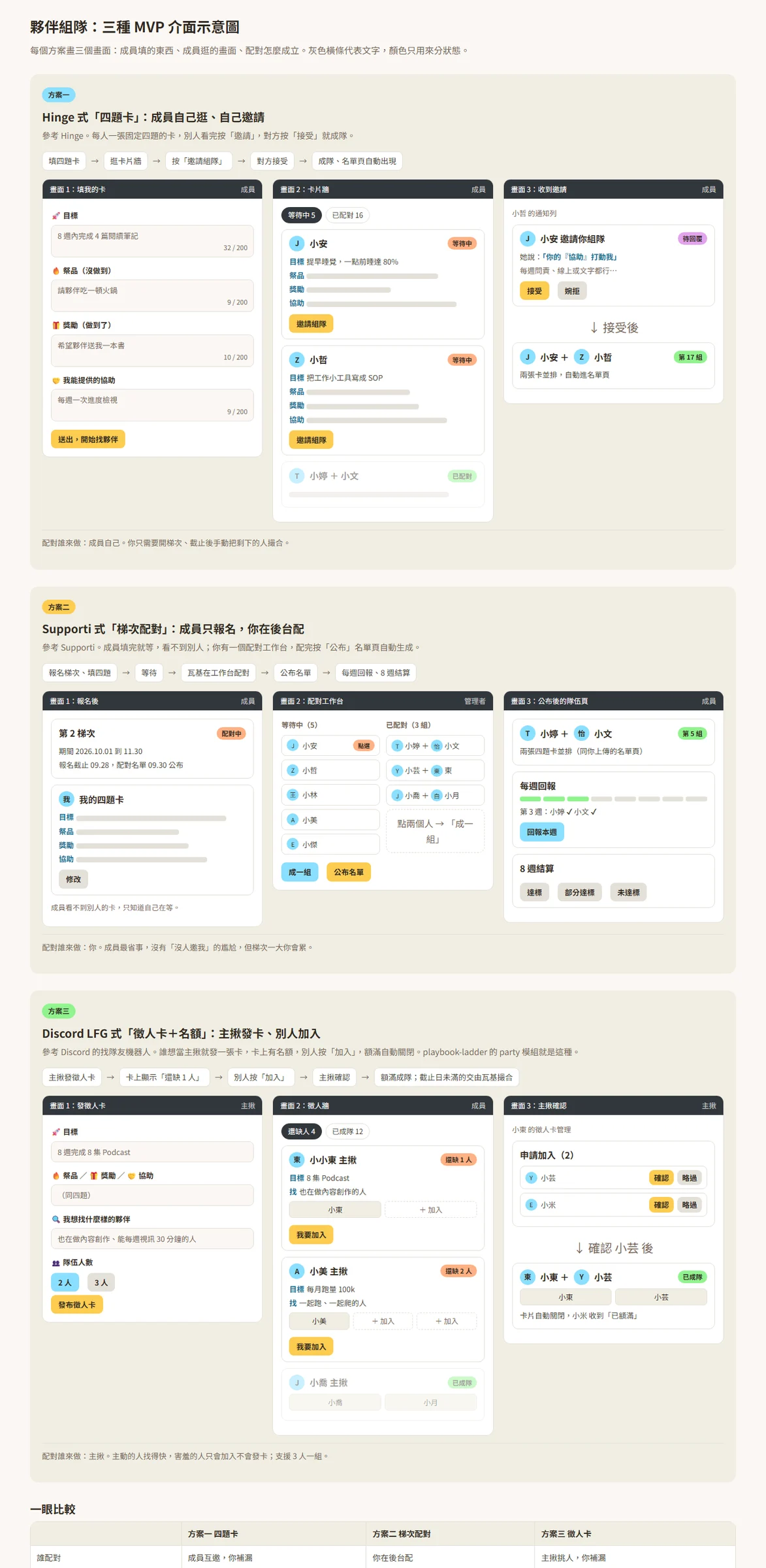
Task: Open the 已成隊 12 tab in 徵人牆
Action: (x=347, y=1132)
